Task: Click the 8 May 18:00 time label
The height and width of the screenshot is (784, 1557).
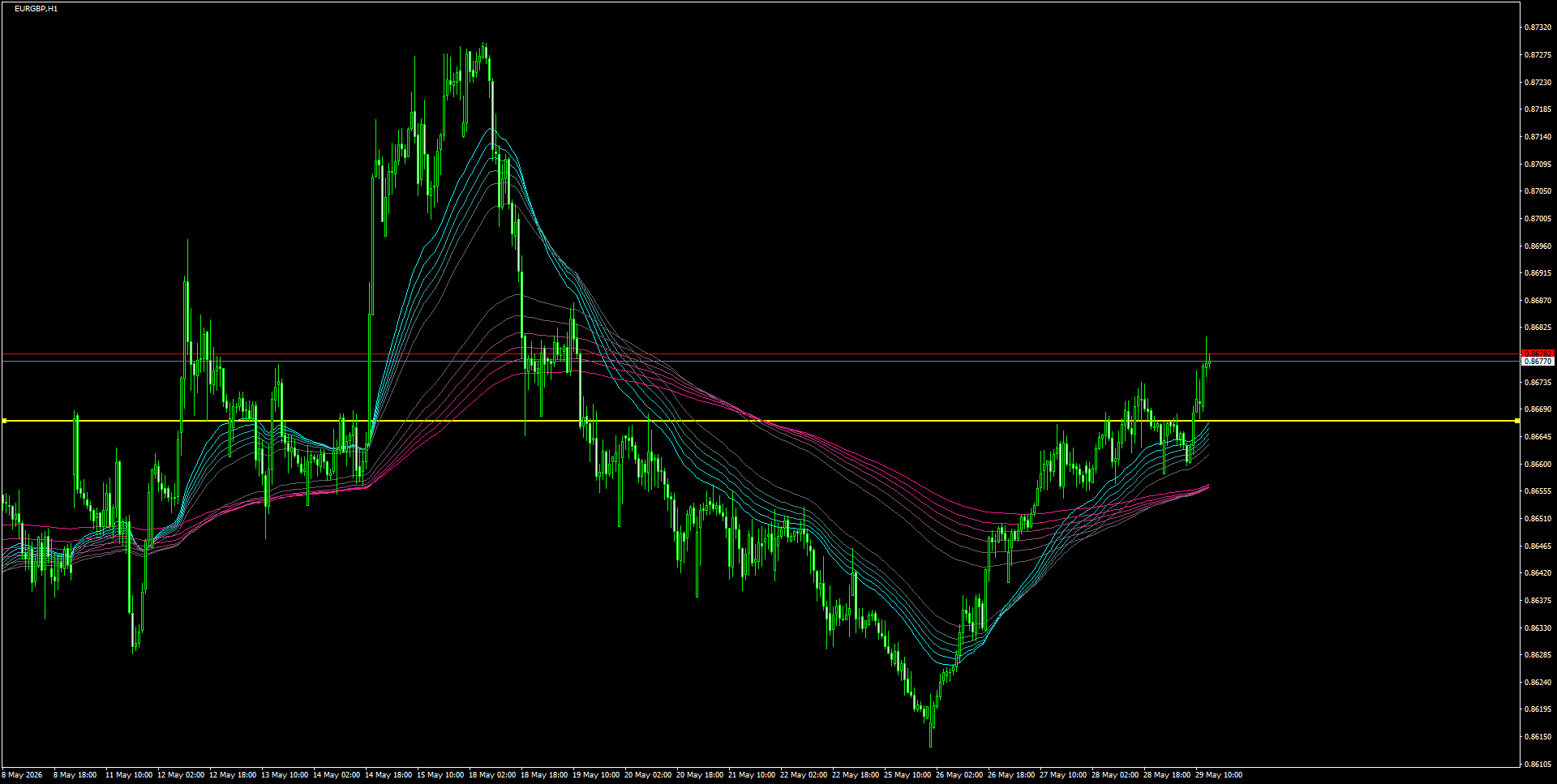Action: point(75,775)
